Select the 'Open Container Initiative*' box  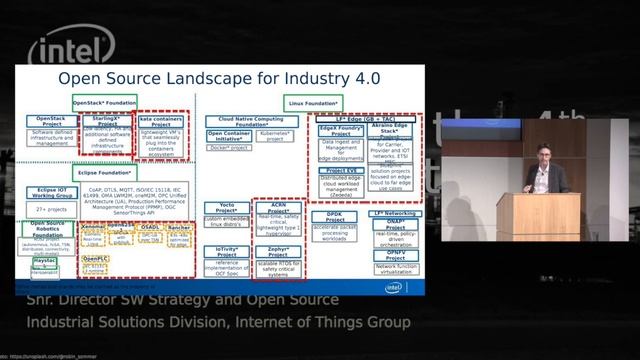coord(229,136)
